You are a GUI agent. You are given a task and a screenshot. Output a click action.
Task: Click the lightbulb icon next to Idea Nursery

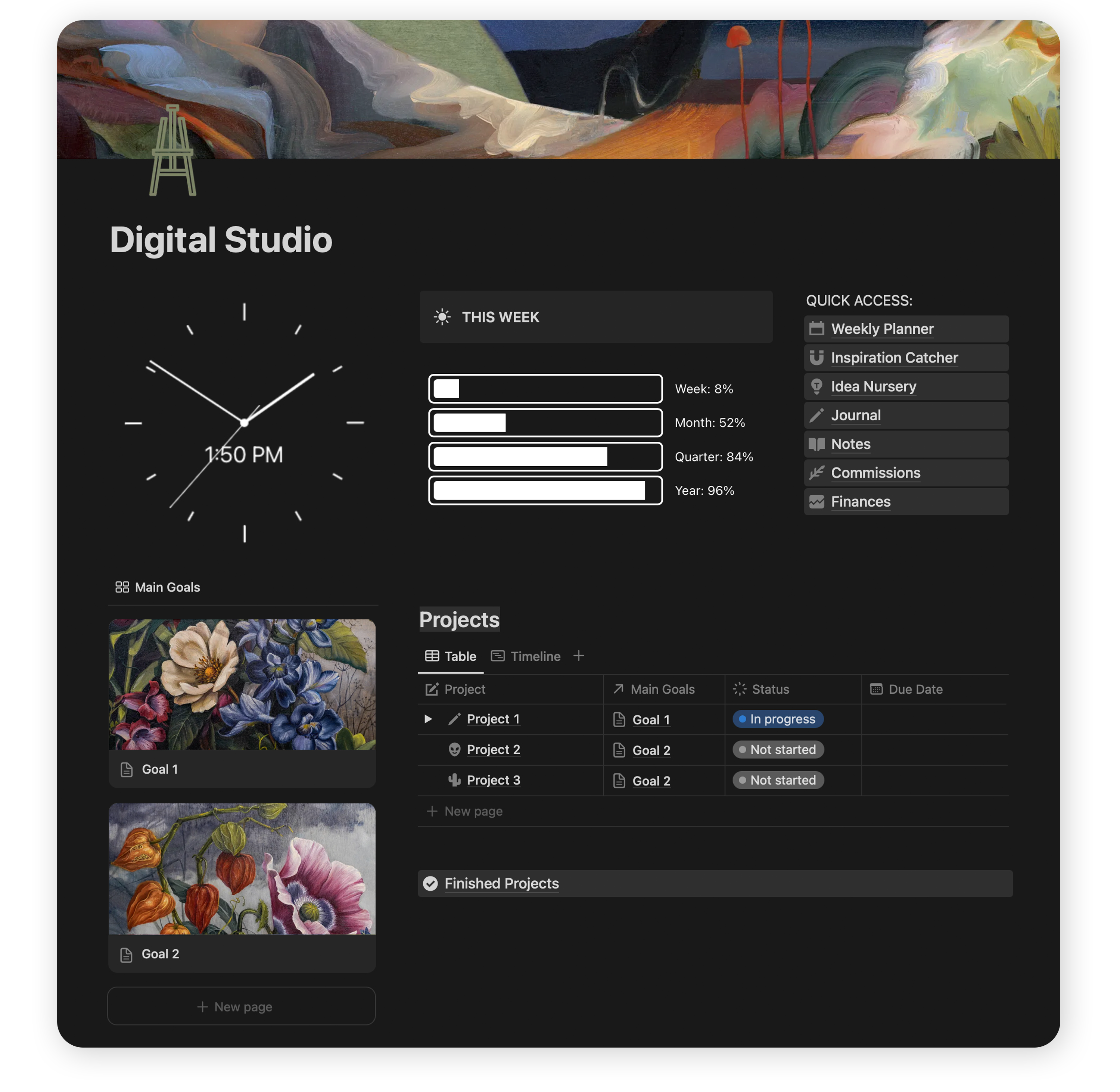816,386
